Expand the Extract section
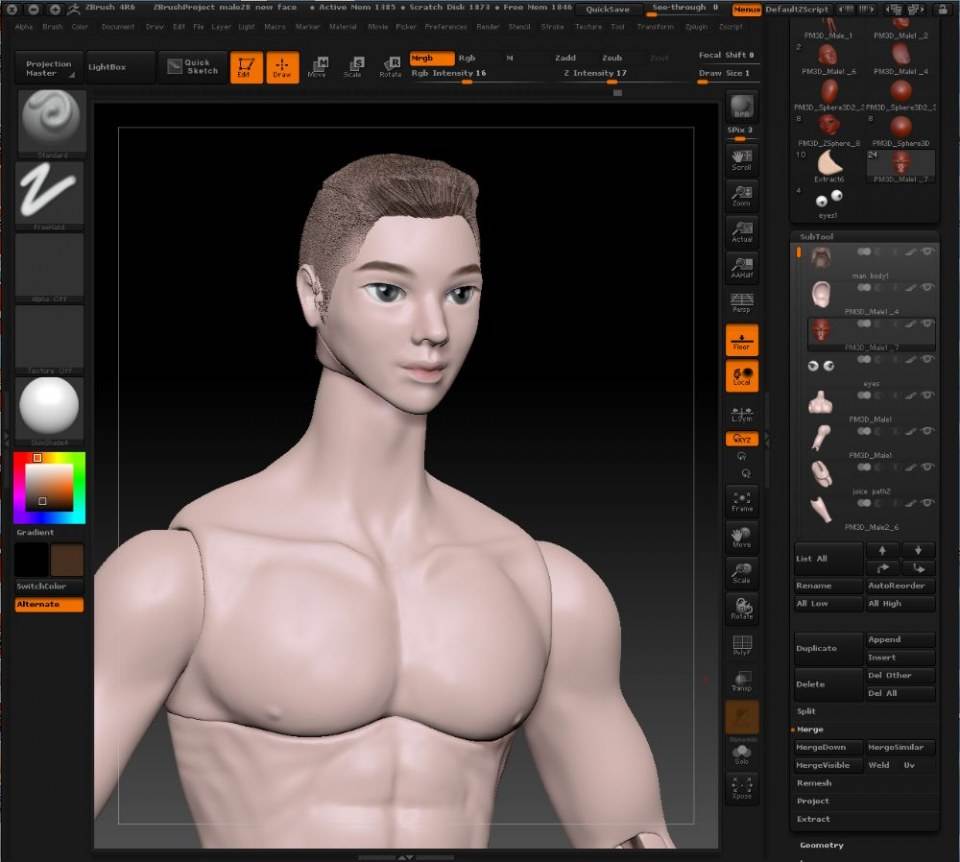This screenshot has width=960, height=862. click(x=813, y=819)
